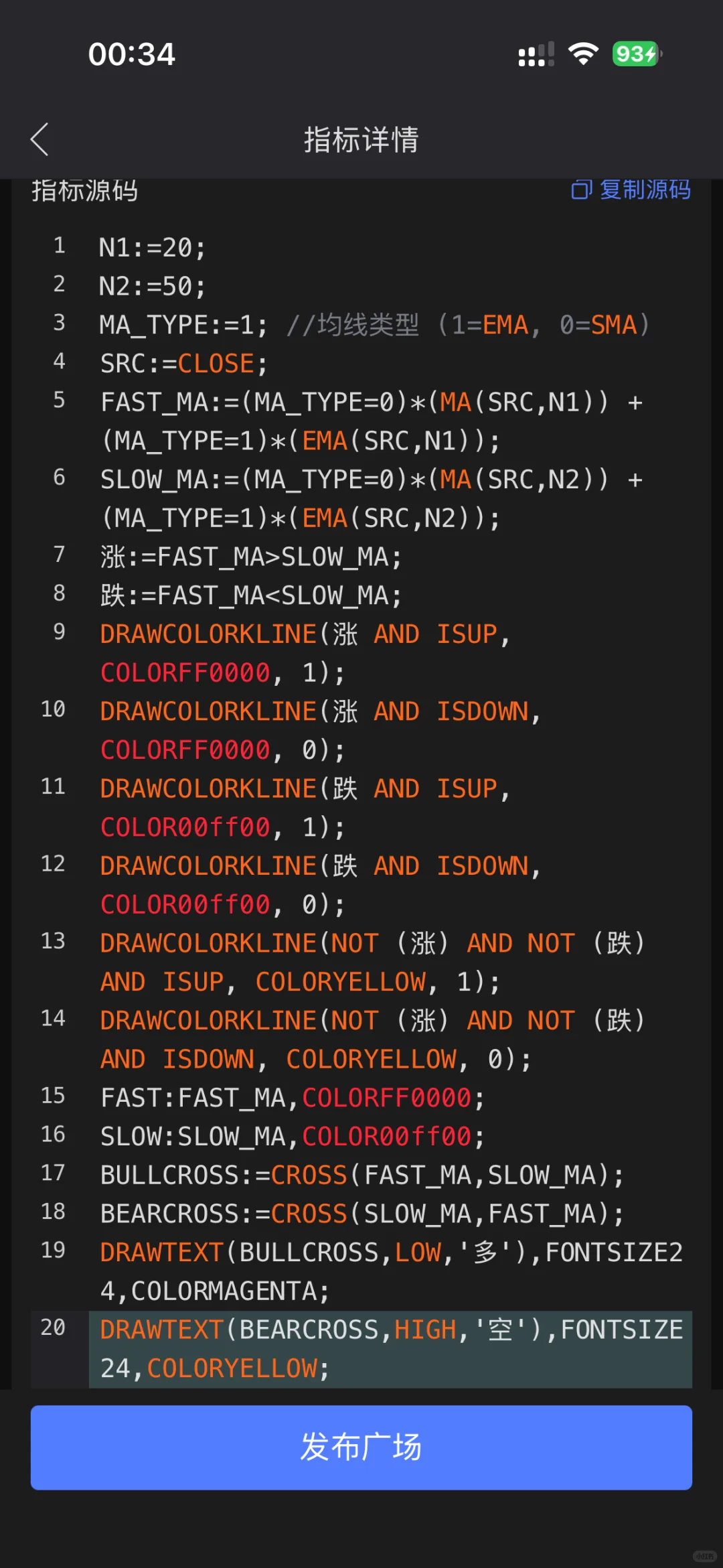Tap line 5 starting FAST_MA:=
723x1568 pixels.
[372, 421]
